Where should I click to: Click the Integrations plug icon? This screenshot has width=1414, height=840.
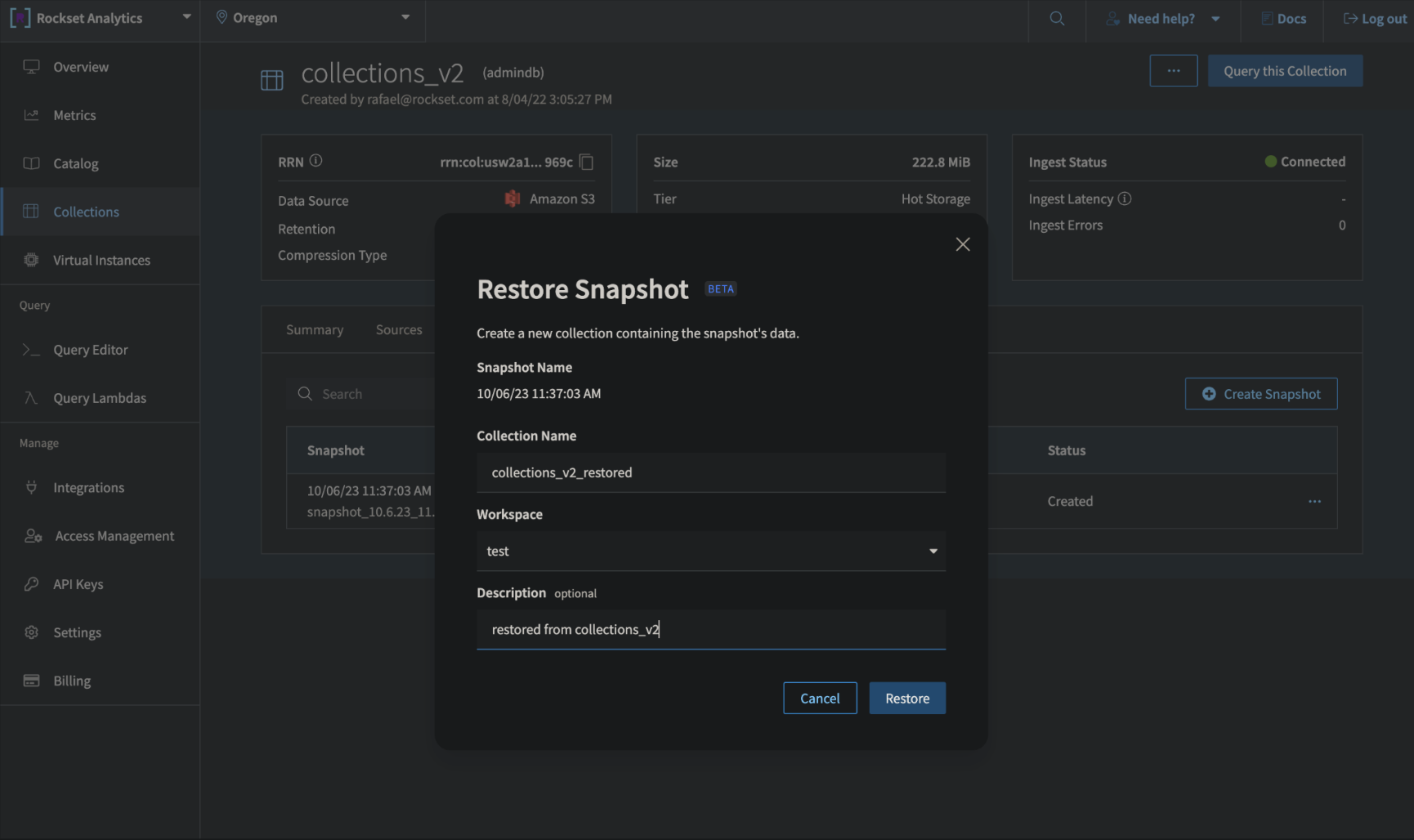coord(31,488)
